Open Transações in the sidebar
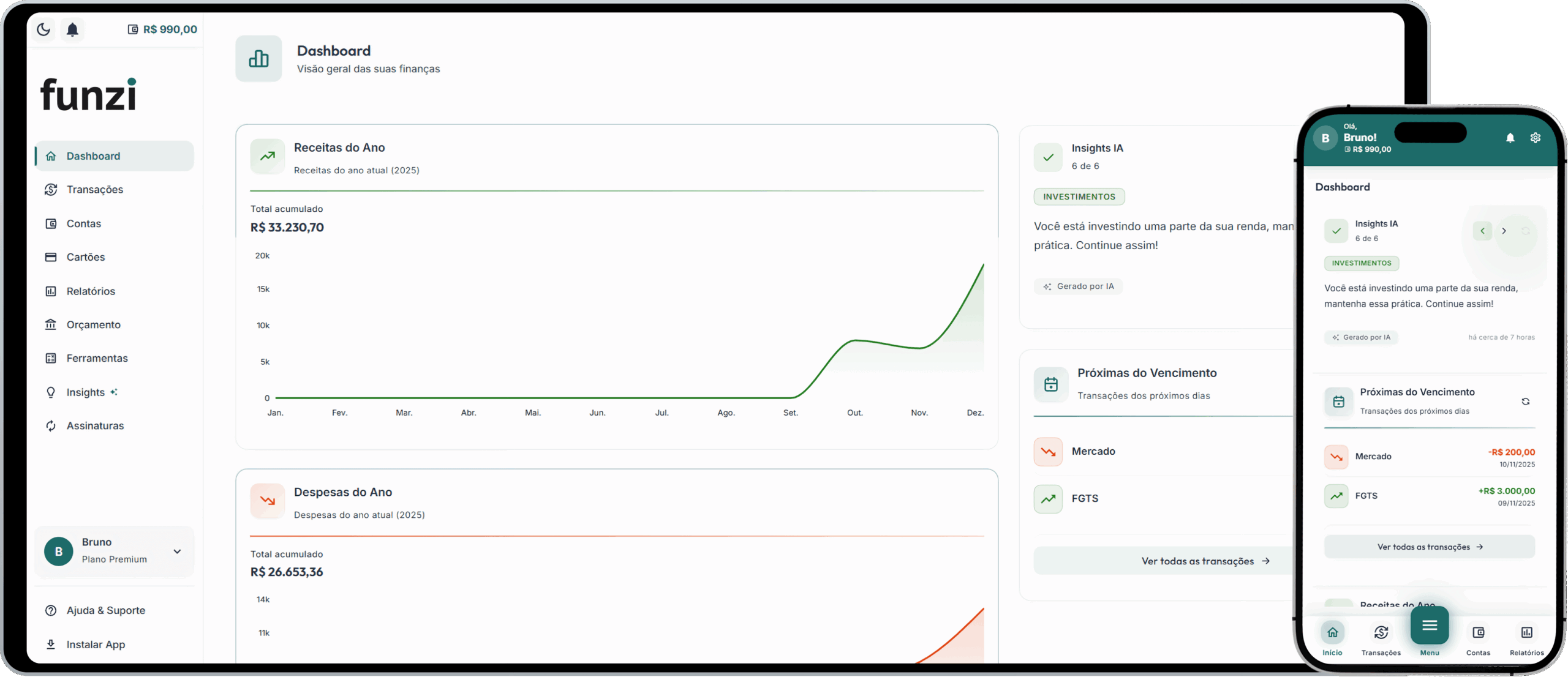Image resolution: width=1568 pixels, height=677 pixels. click(x=95, y=190)
